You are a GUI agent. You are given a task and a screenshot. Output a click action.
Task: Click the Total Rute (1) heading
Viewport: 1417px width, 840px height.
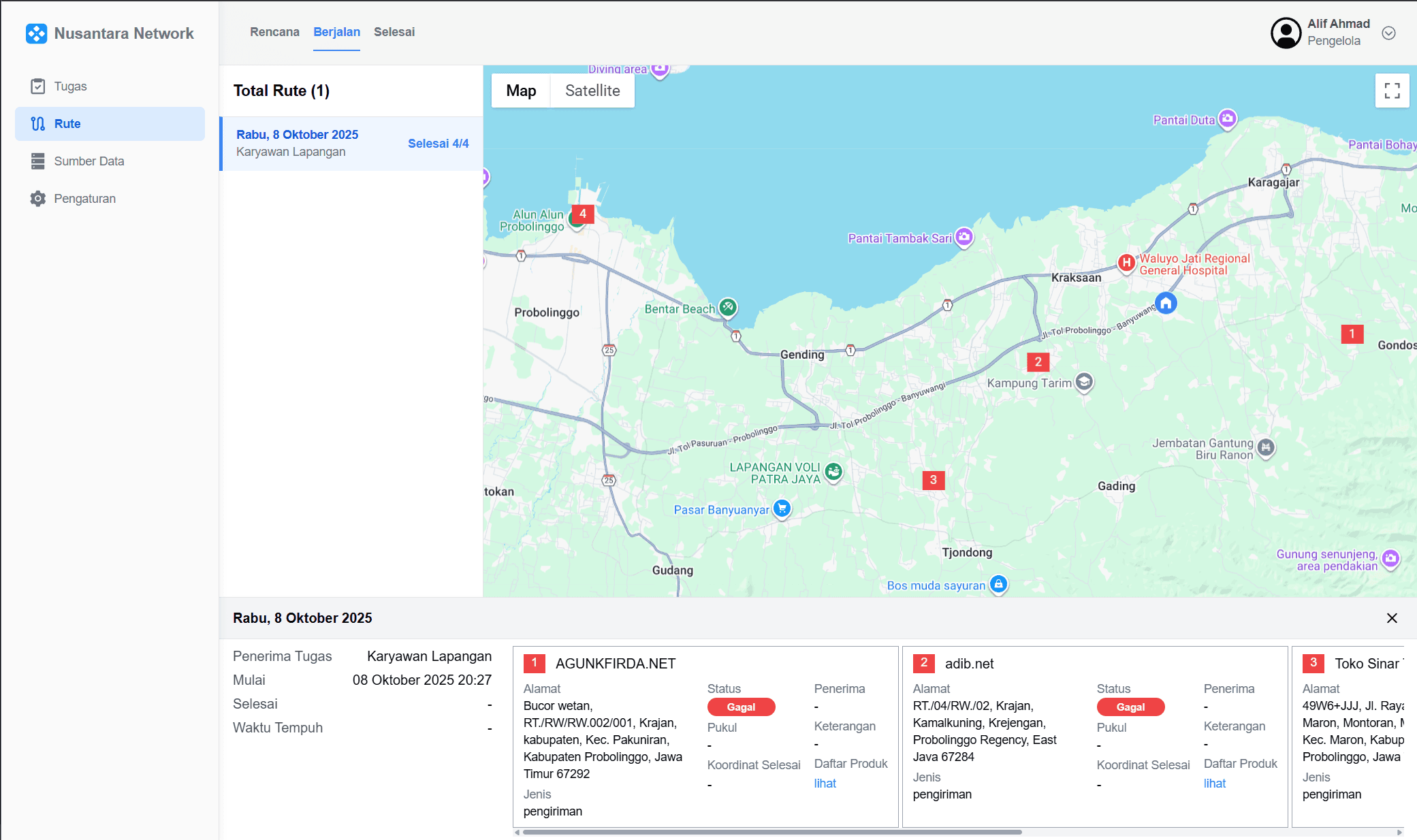pos(281,91)
